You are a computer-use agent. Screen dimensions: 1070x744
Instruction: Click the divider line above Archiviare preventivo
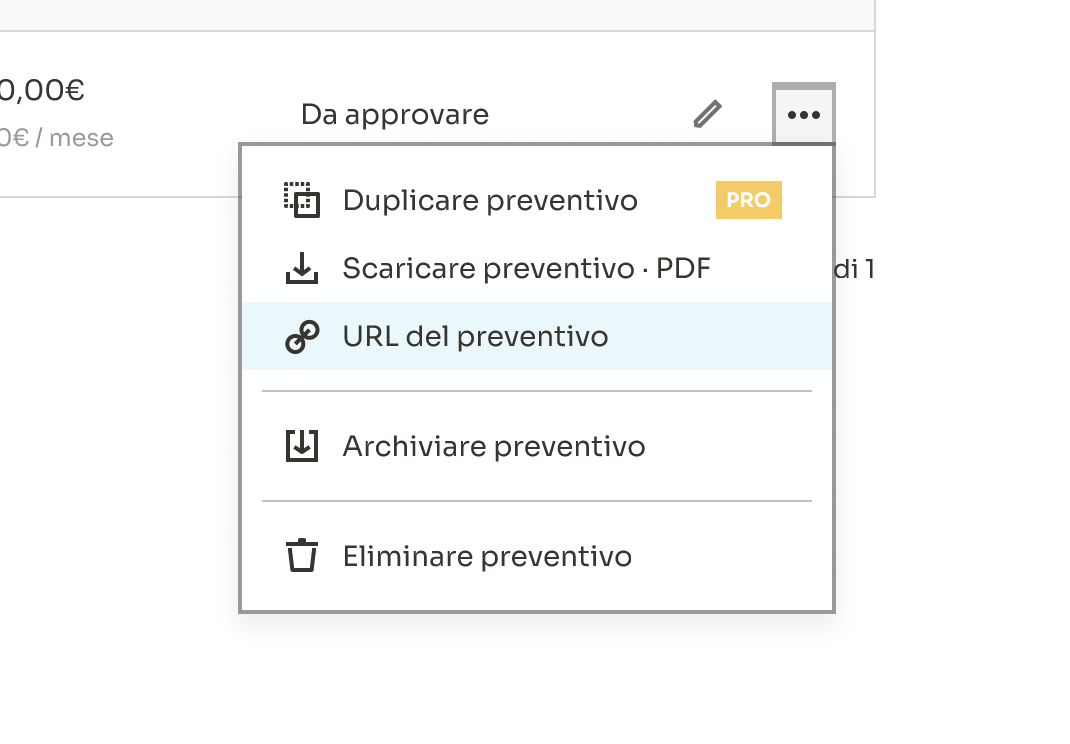click(537, 392)
